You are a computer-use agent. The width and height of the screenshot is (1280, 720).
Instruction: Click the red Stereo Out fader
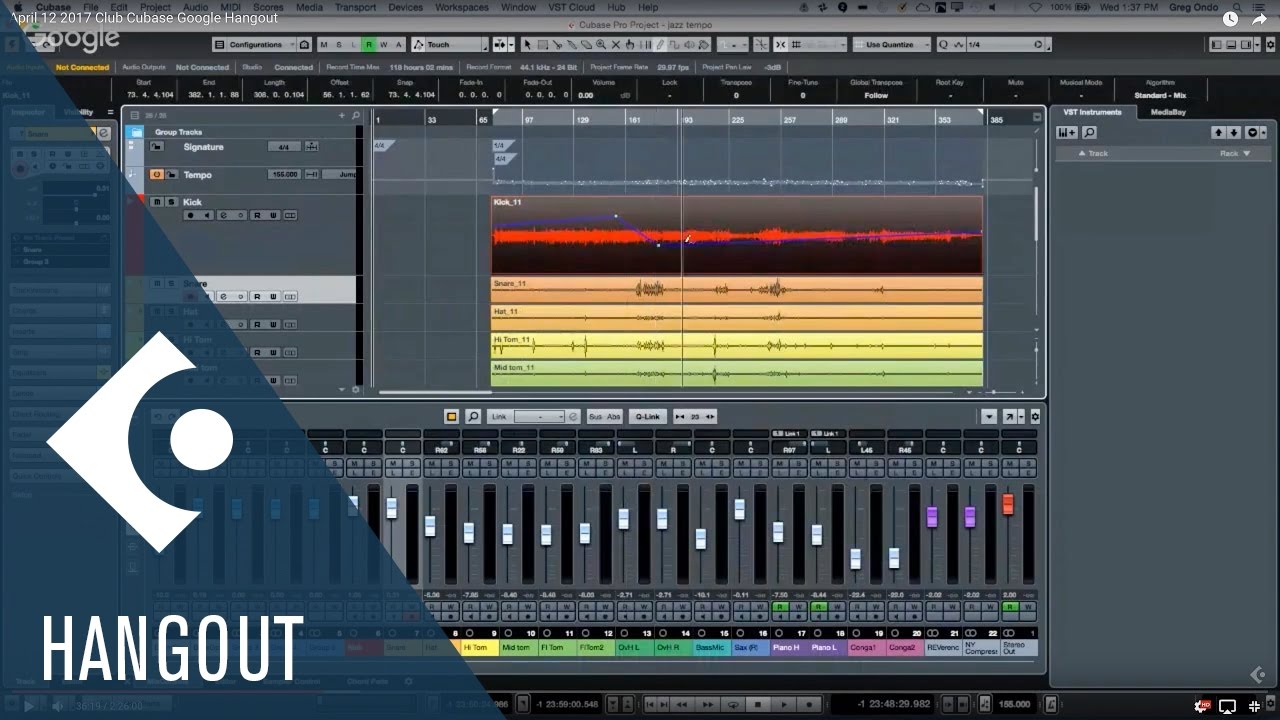[1008, 504]
